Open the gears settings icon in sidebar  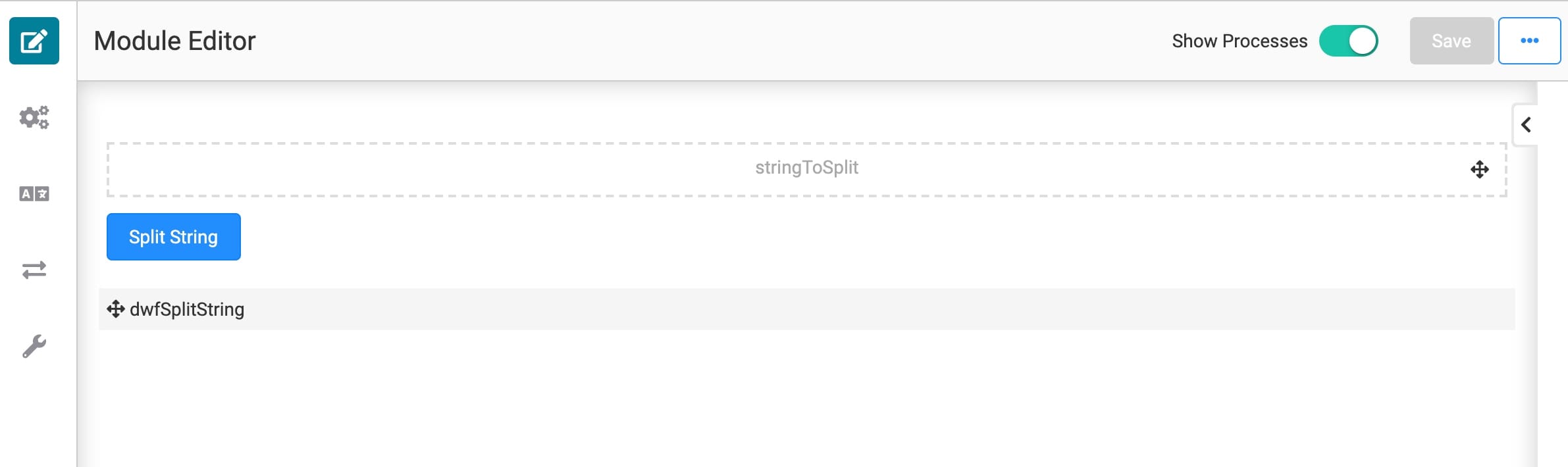tap(34, 117)
